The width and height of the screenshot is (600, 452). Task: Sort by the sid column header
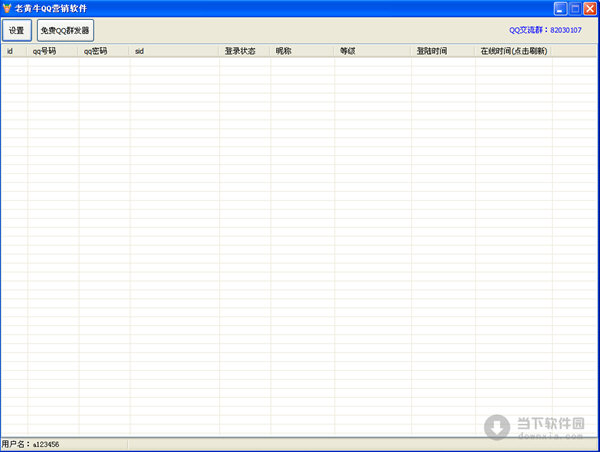pyautogui.click(x=174, y=51)
